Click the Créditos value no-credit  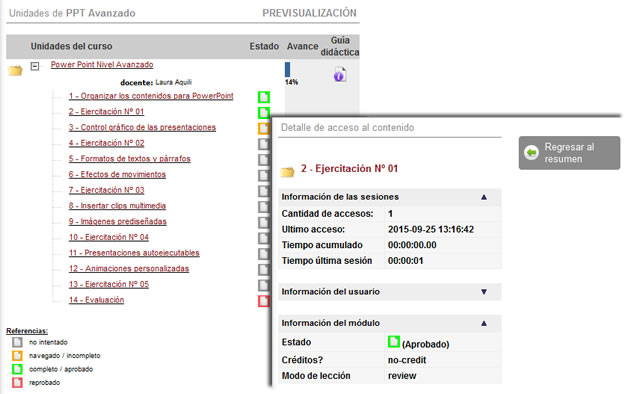pos(407,360)
